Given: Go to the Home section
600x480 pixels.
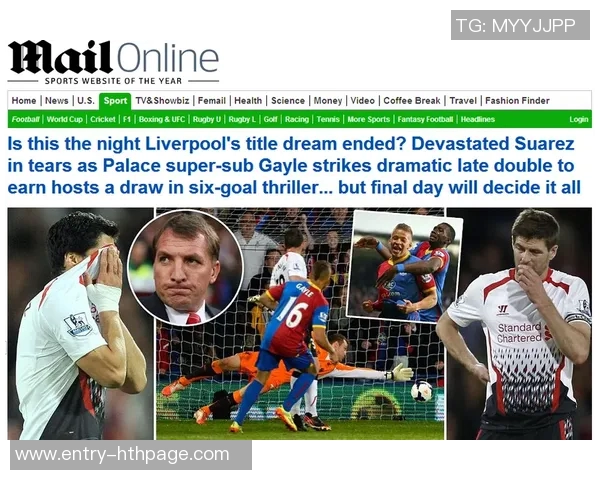Looking at the screenshot, I should click(x=24, y=101).
